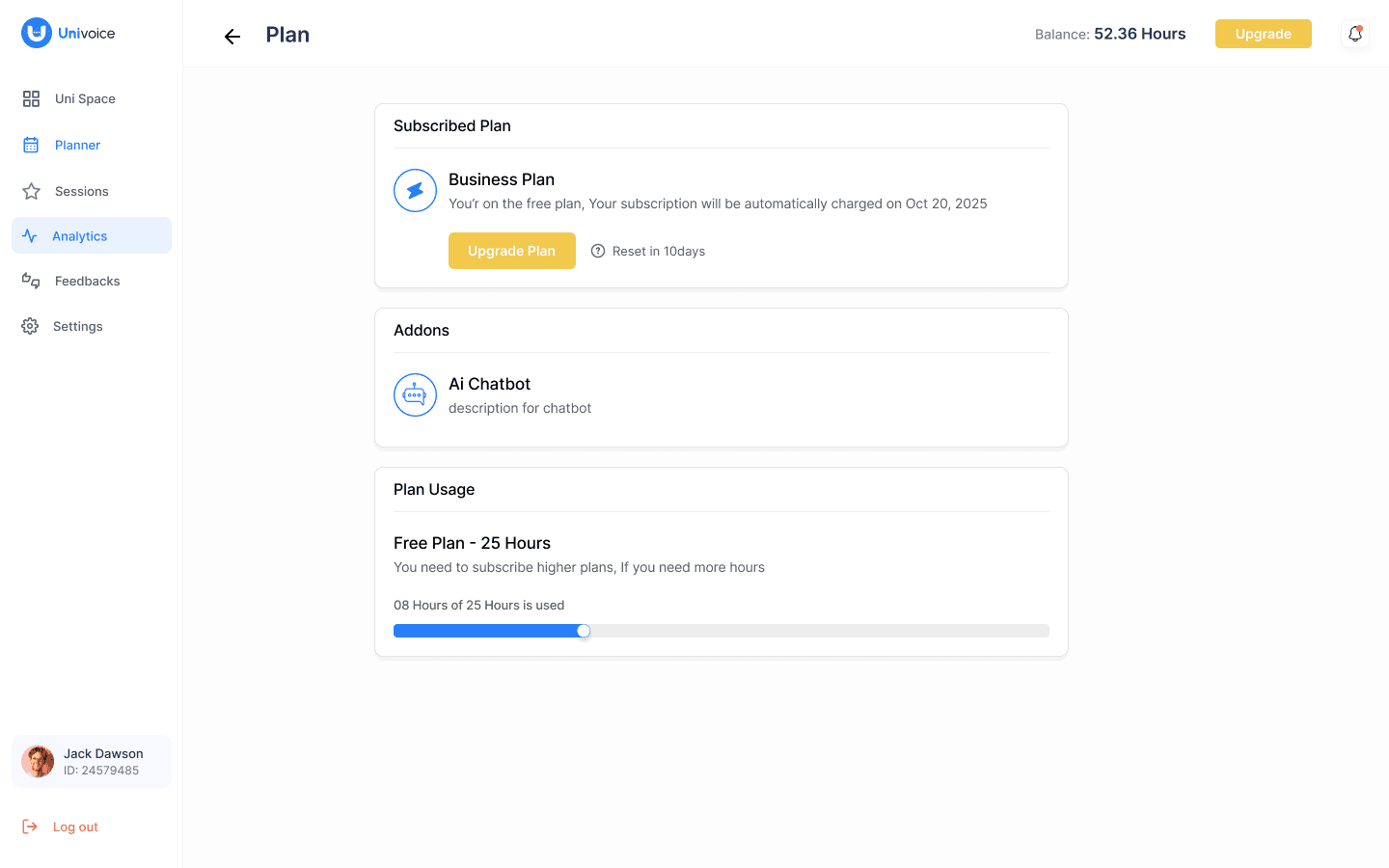
Task: Click 'Free Plan - 25 Hours' text
Action: click(x=472, y=543)
